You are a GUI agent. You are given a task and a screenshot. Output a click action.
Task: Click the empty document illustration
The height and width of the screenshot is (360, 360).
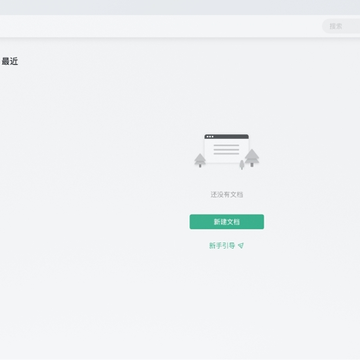point(227,151)
